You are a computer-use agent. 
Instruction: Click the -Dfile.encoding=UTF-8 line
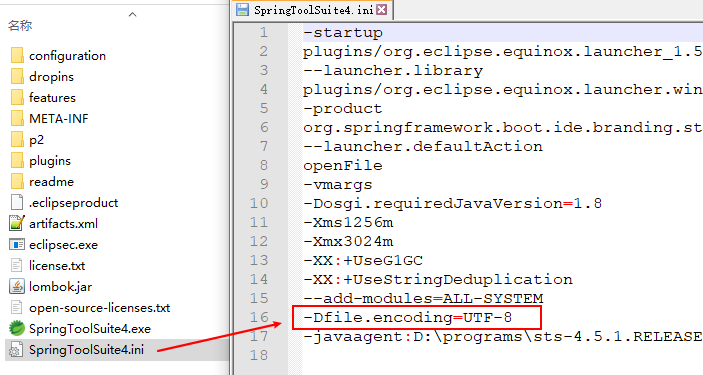(x=408, y=318)
